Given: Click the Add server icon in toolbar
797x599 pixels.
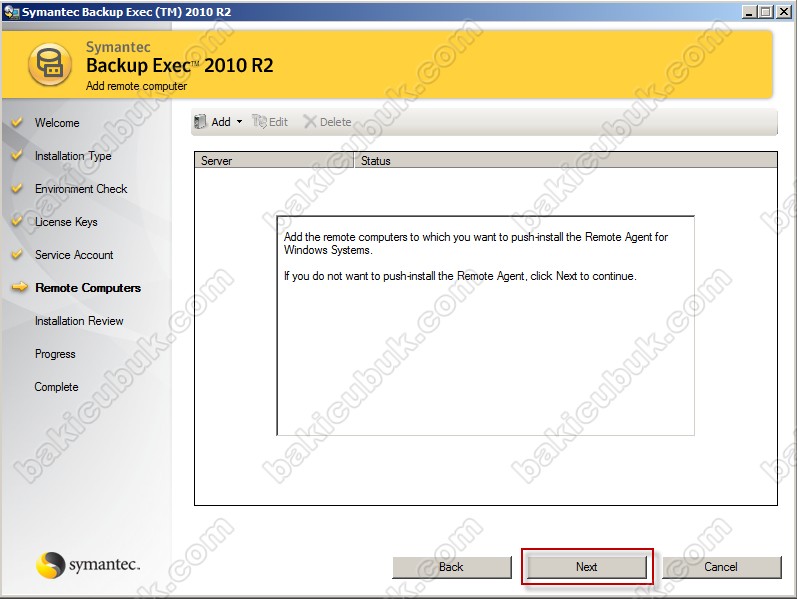Looking at the screenshot, I should tap(200, 122).
